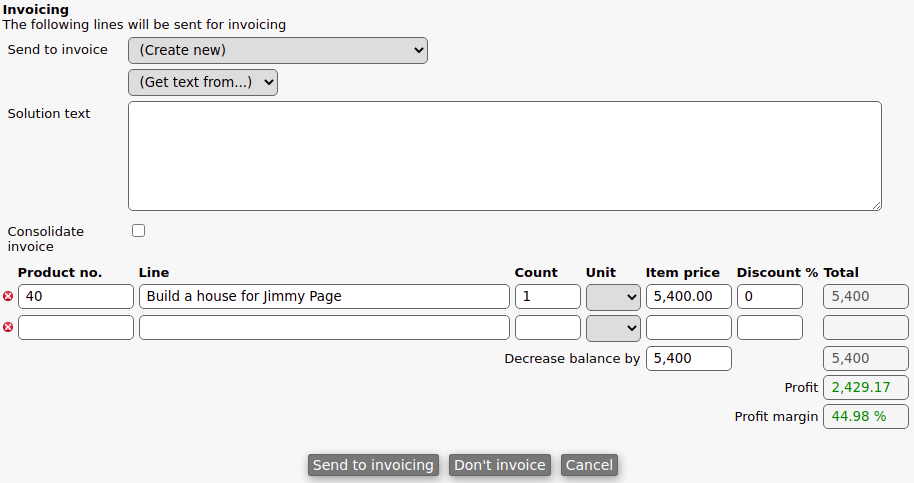Click the Item price field showing 5,400.00
This screenshot has width=914, height=483.
point(688,296)
